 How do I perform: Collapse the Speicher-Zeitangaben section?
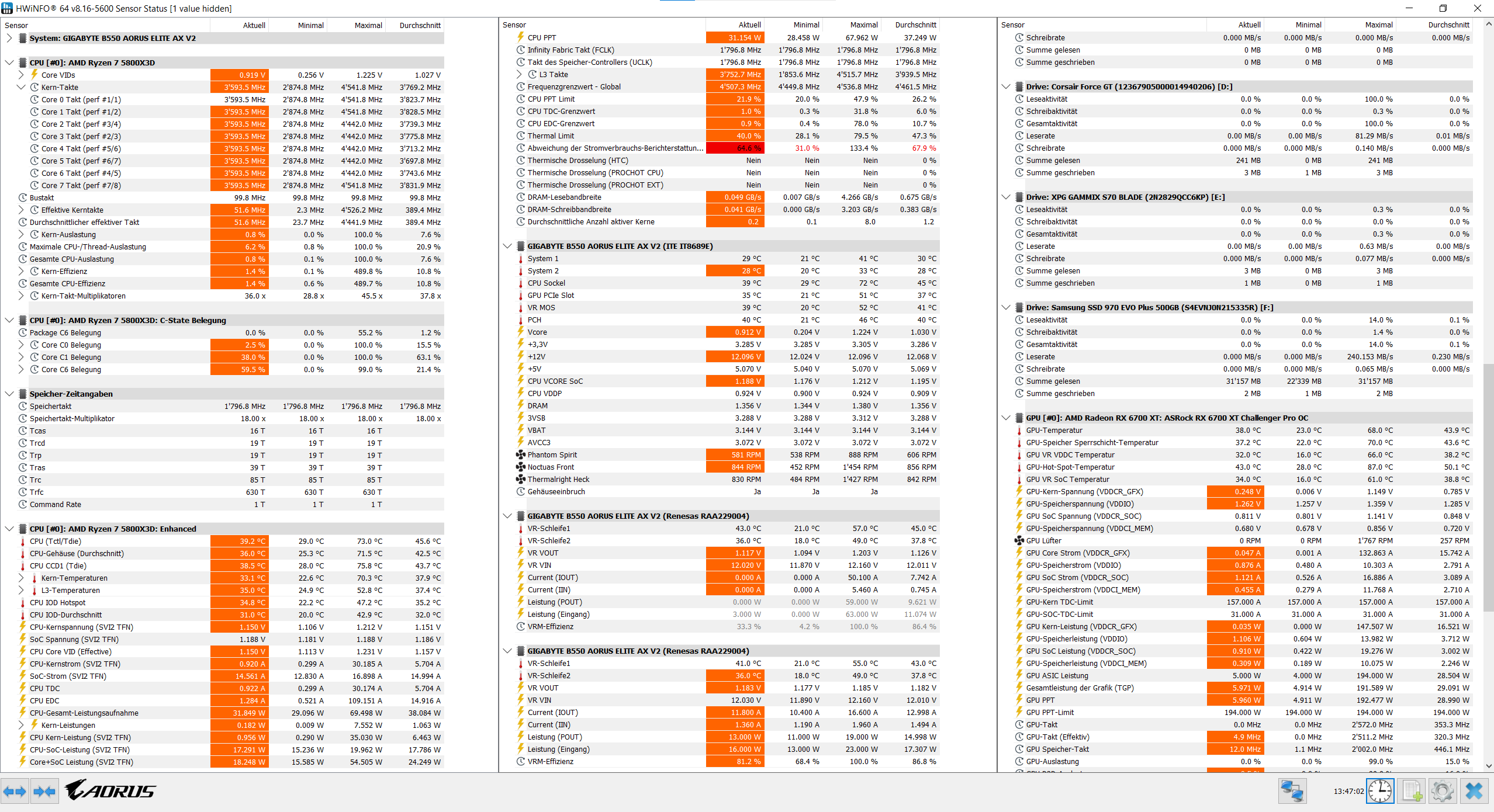(9, 394)
